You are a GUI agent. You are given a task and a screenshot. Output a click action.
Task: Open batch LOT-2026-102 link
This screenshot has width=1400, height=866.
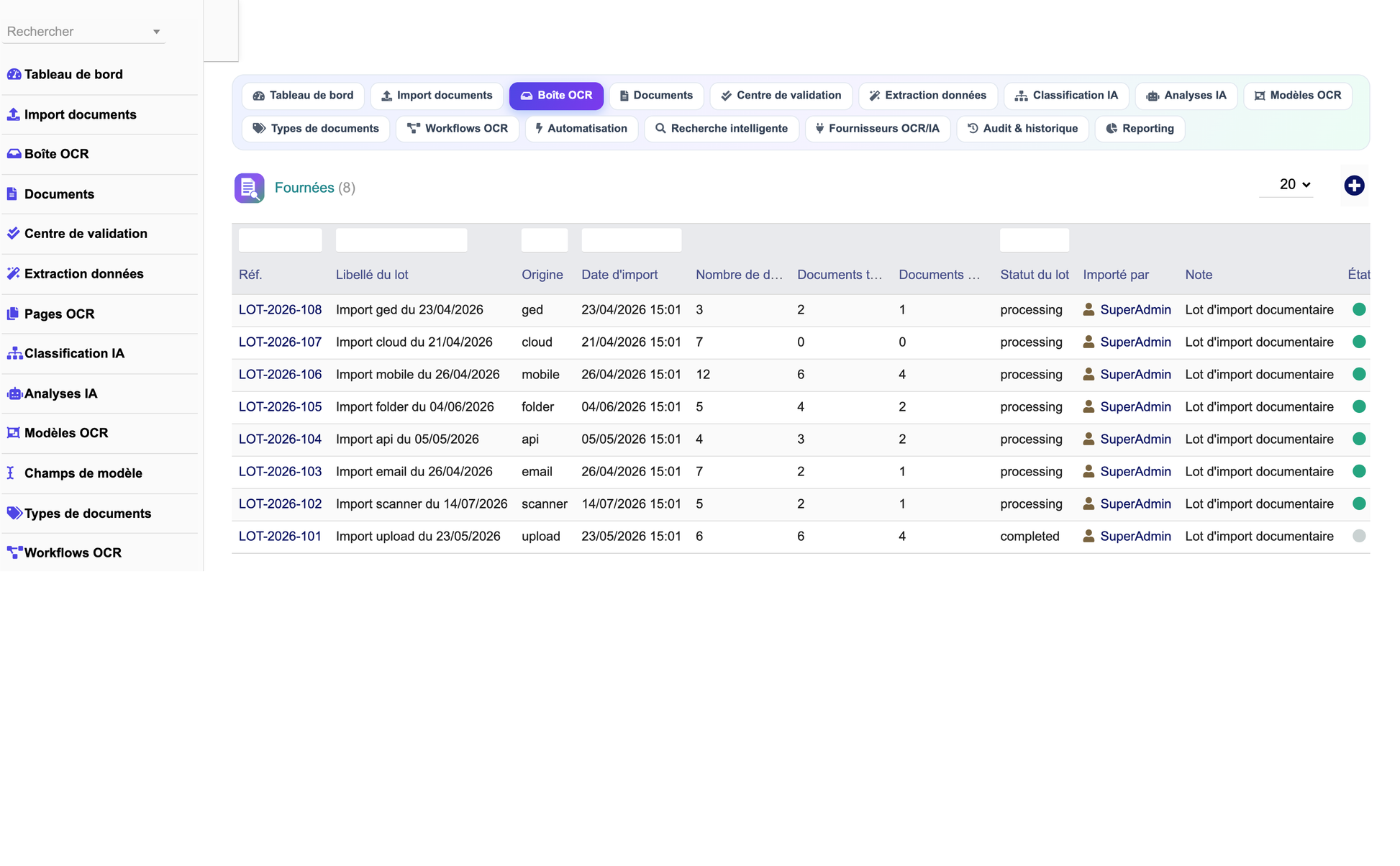coord(280,504)
